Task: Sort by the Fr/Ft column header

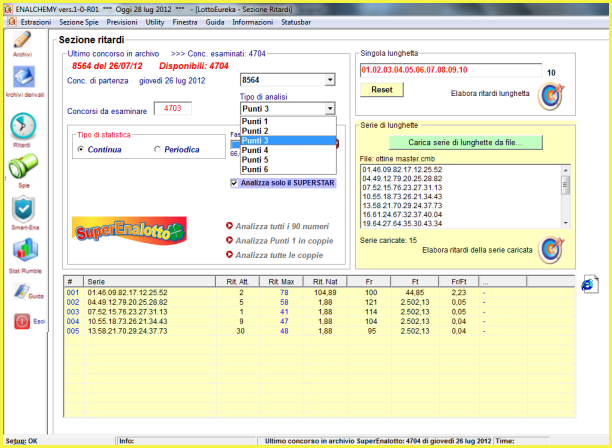Action: click(x=459, y=281)
